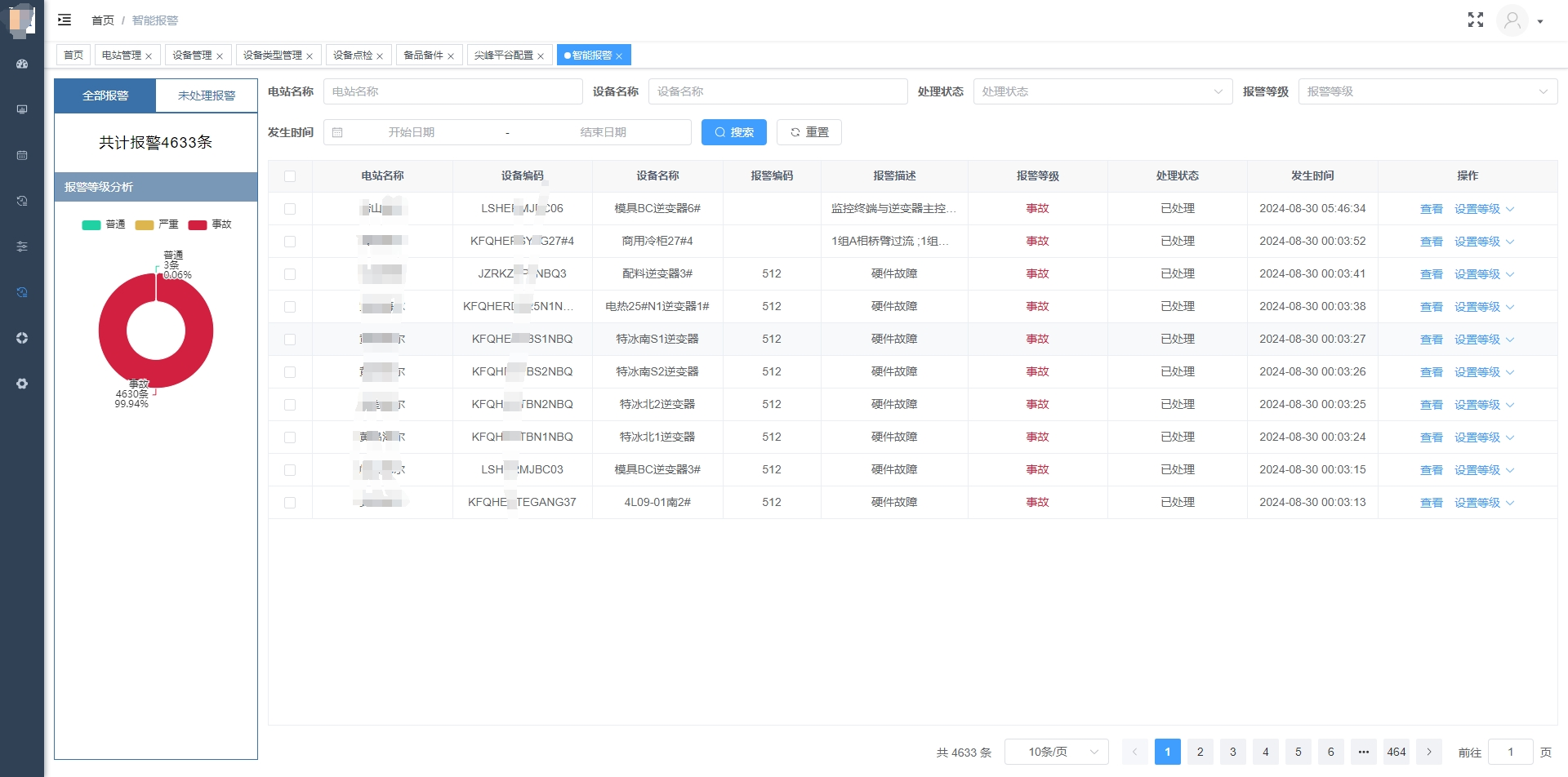Toggle the red 事故 legend swatch
Viewport: 1568px width, 777px height.
198,224
